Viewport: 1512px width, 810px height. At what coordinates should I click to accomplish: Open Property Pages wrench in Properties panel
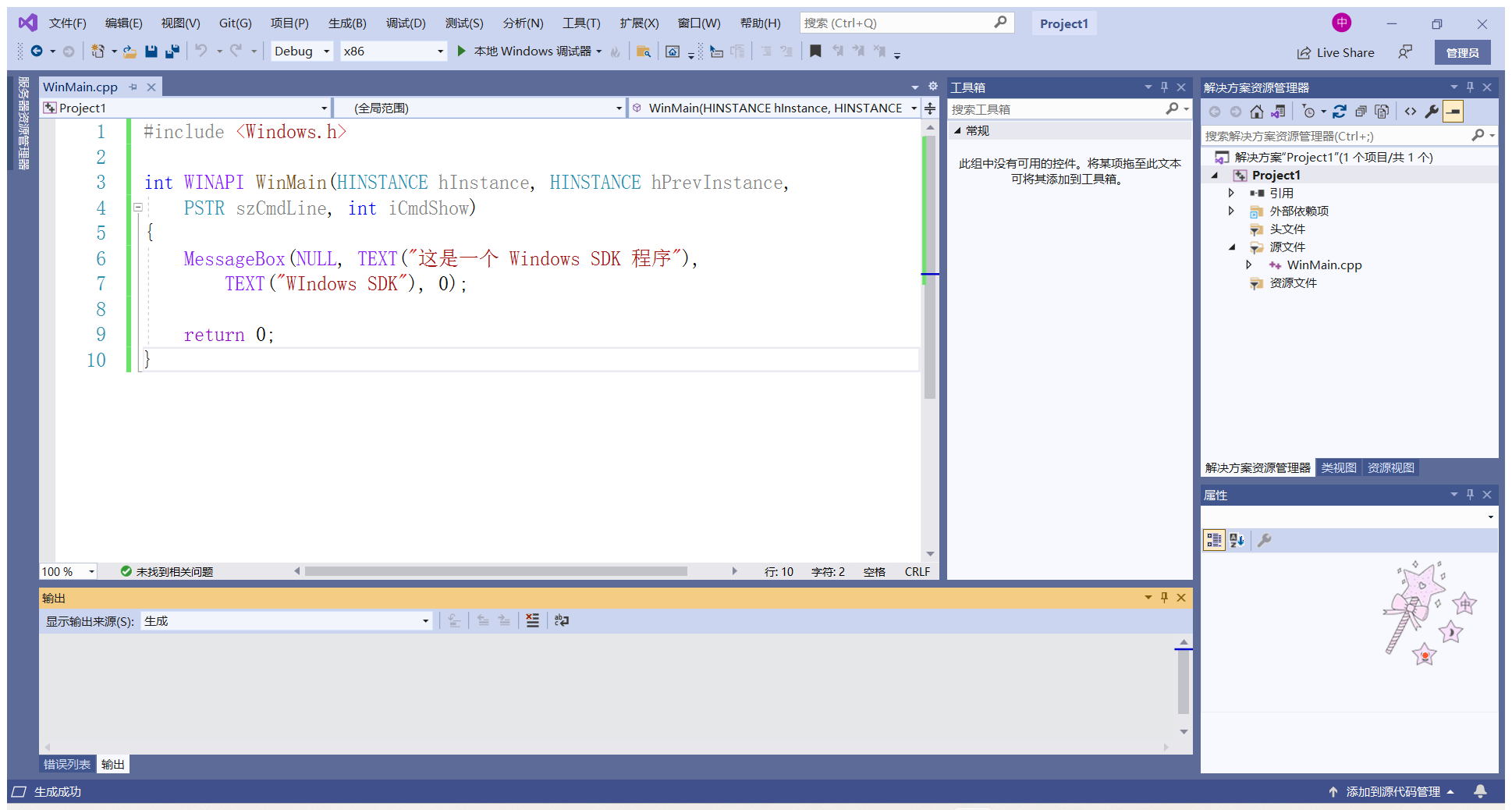[1265, 540]
